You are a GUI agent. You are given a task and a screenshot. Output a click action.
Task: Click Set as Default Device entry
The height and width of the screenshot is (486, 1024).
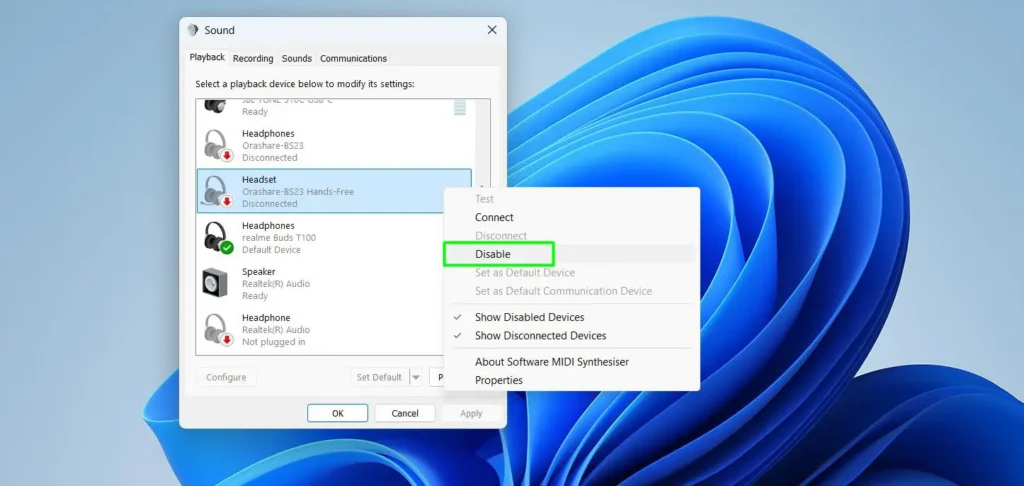(524, 272)
